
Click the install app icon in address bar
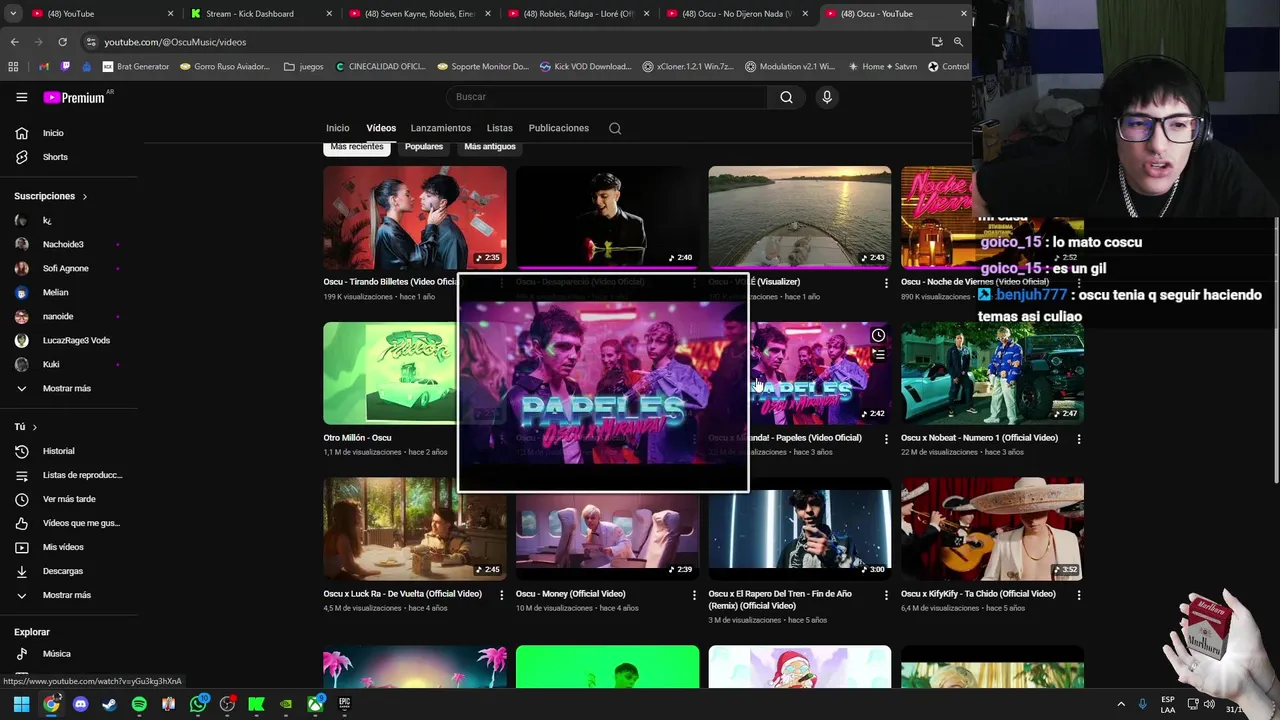pyautogui.click(x=936, y=42)
